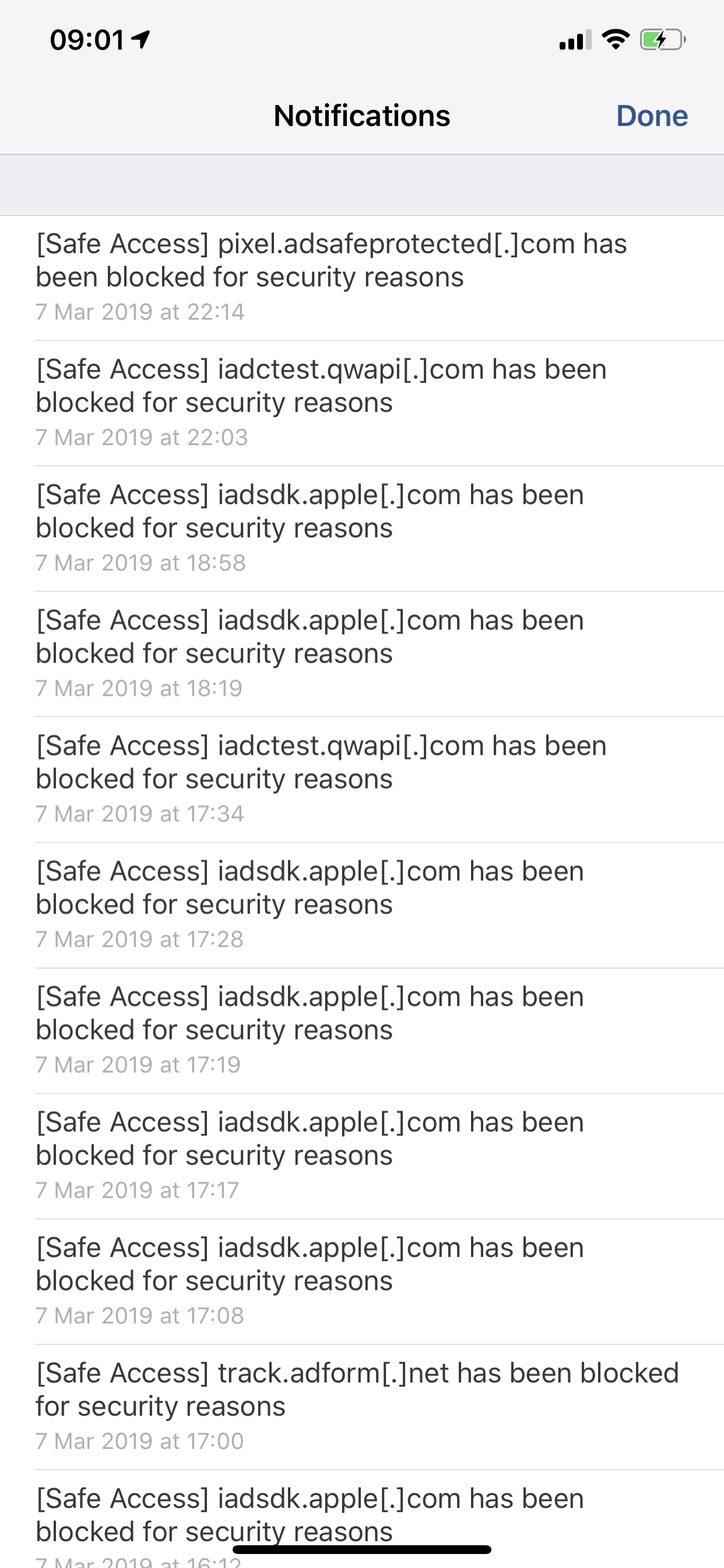The width and height of the screenshot is (724, 1568).
Task: View iadsdk.apple notification from 17:08
Action: point(362,1282)
